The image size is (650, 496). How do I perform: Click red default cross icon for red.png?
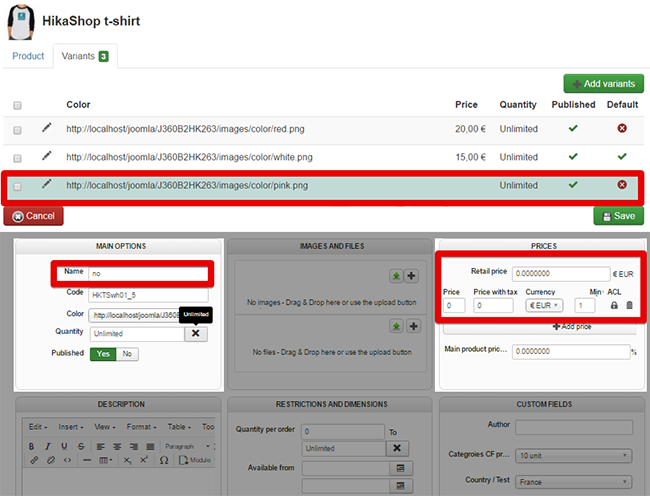coord(622,129)
